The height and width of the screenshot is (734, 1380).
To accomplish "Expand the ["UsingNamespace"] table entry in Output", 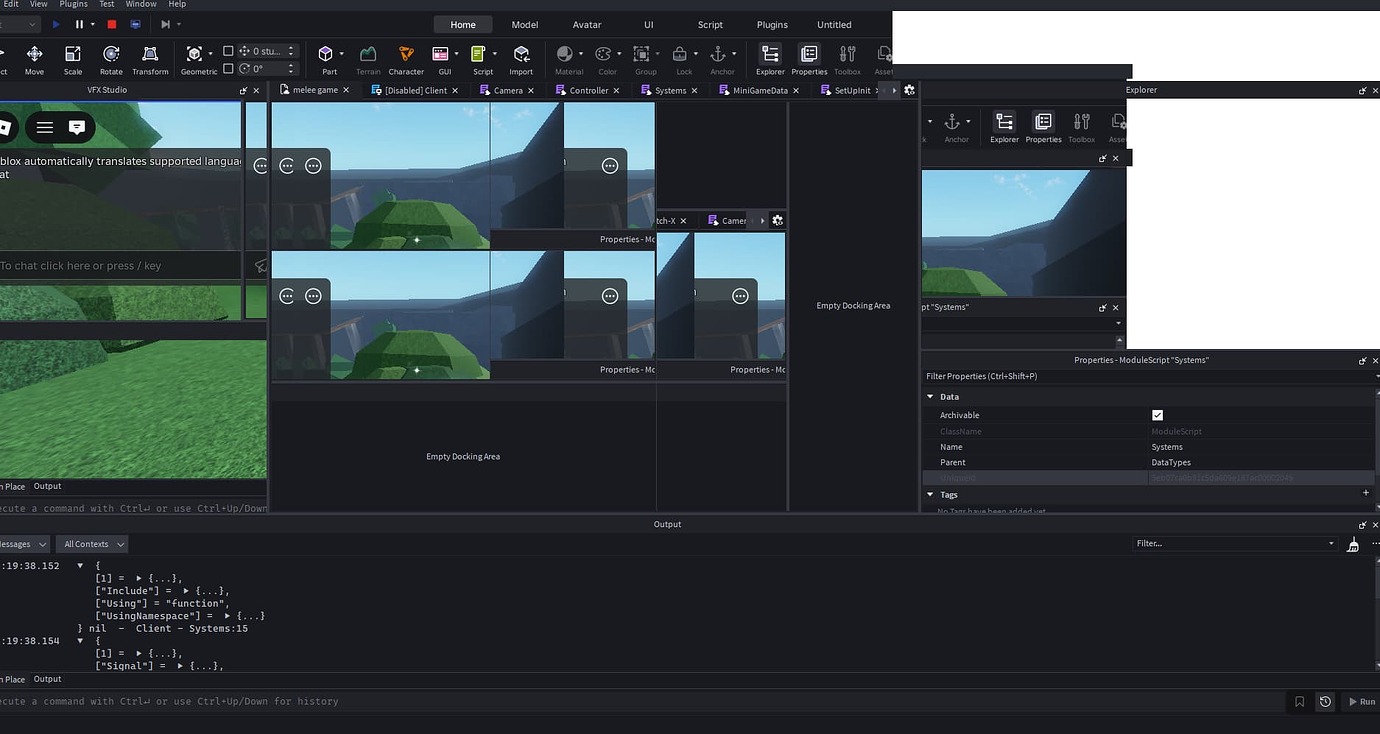I will tap(228, 616).
